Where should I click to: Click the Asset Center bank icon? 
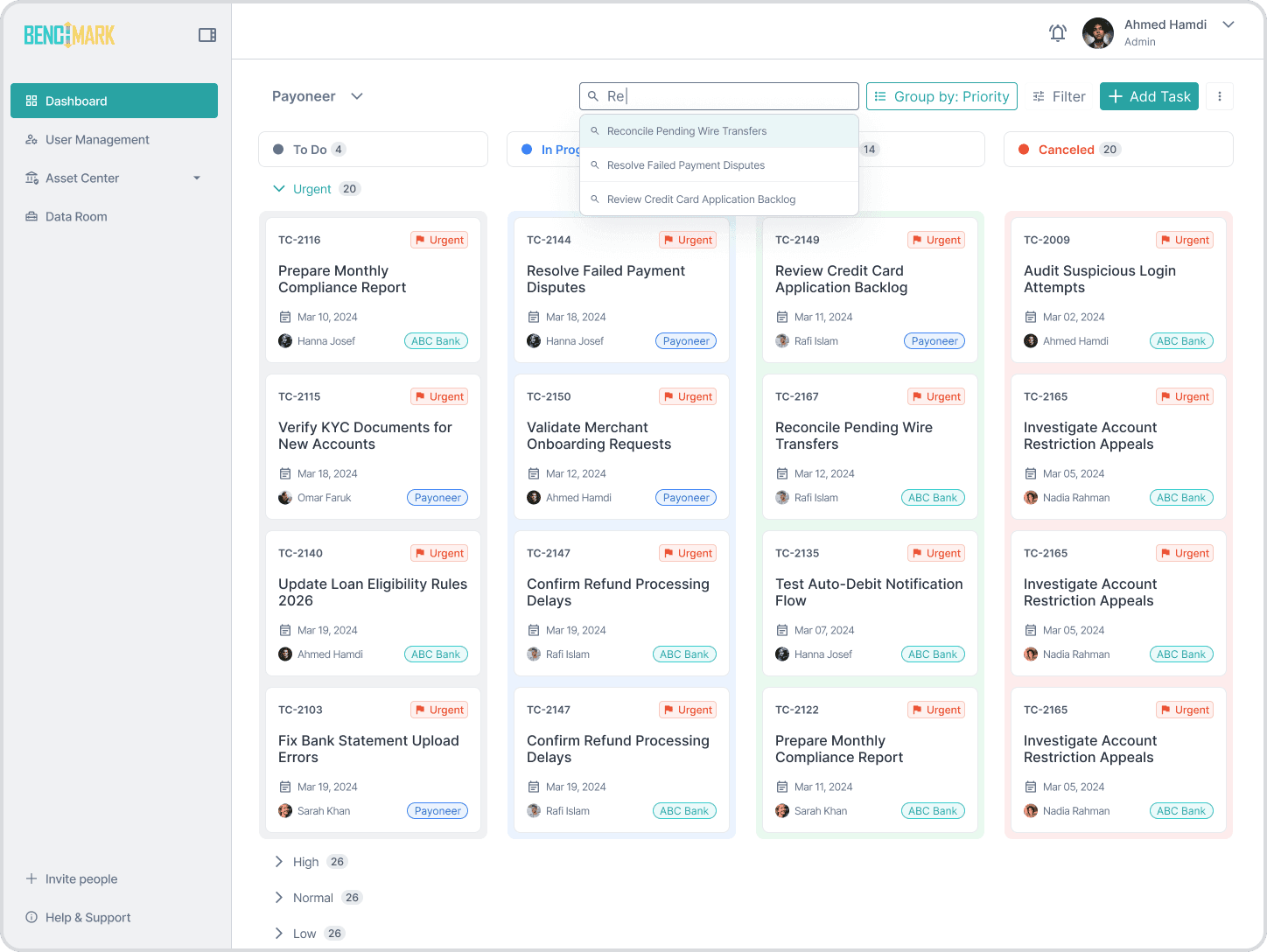tap(31, 178)
